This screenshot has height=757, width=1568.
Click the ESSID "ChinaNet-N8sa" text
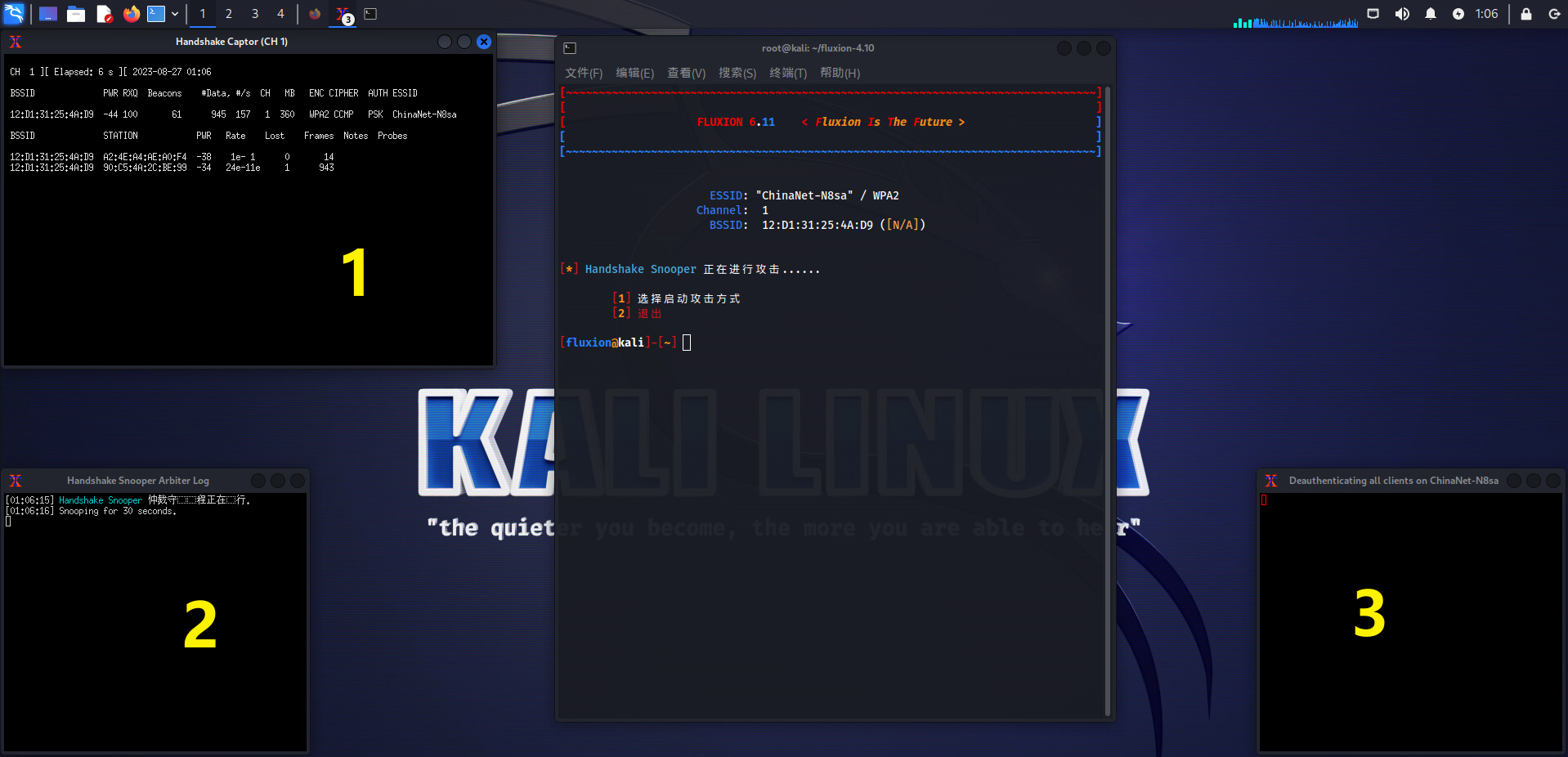pos(804,195)
